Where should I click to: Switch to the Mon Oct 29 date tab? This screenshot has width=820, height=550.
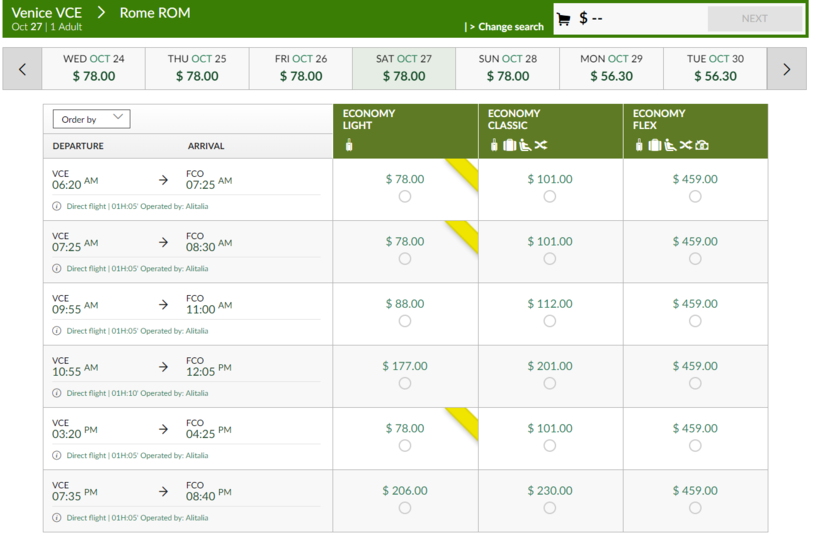pos(611,68)
